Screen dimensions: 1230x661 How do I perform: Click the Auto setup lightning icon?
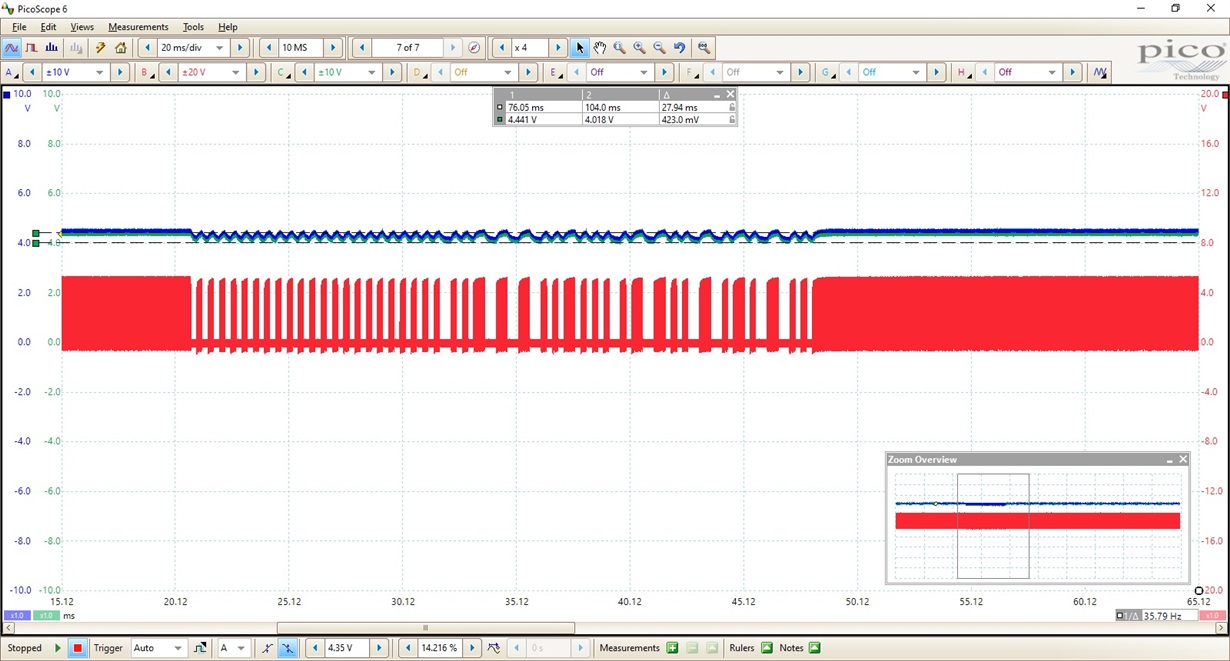point(101,47)
